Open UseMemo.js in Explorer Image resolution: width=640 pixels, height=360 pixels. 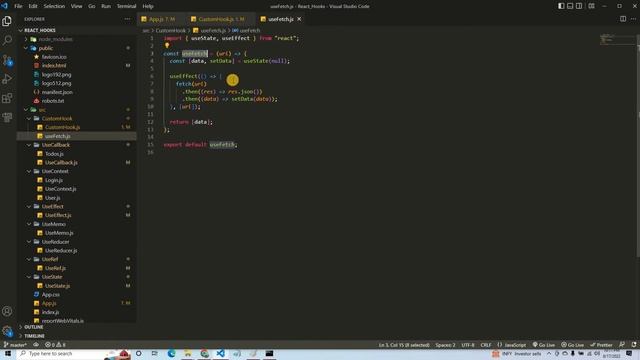(x=77, y=233)
